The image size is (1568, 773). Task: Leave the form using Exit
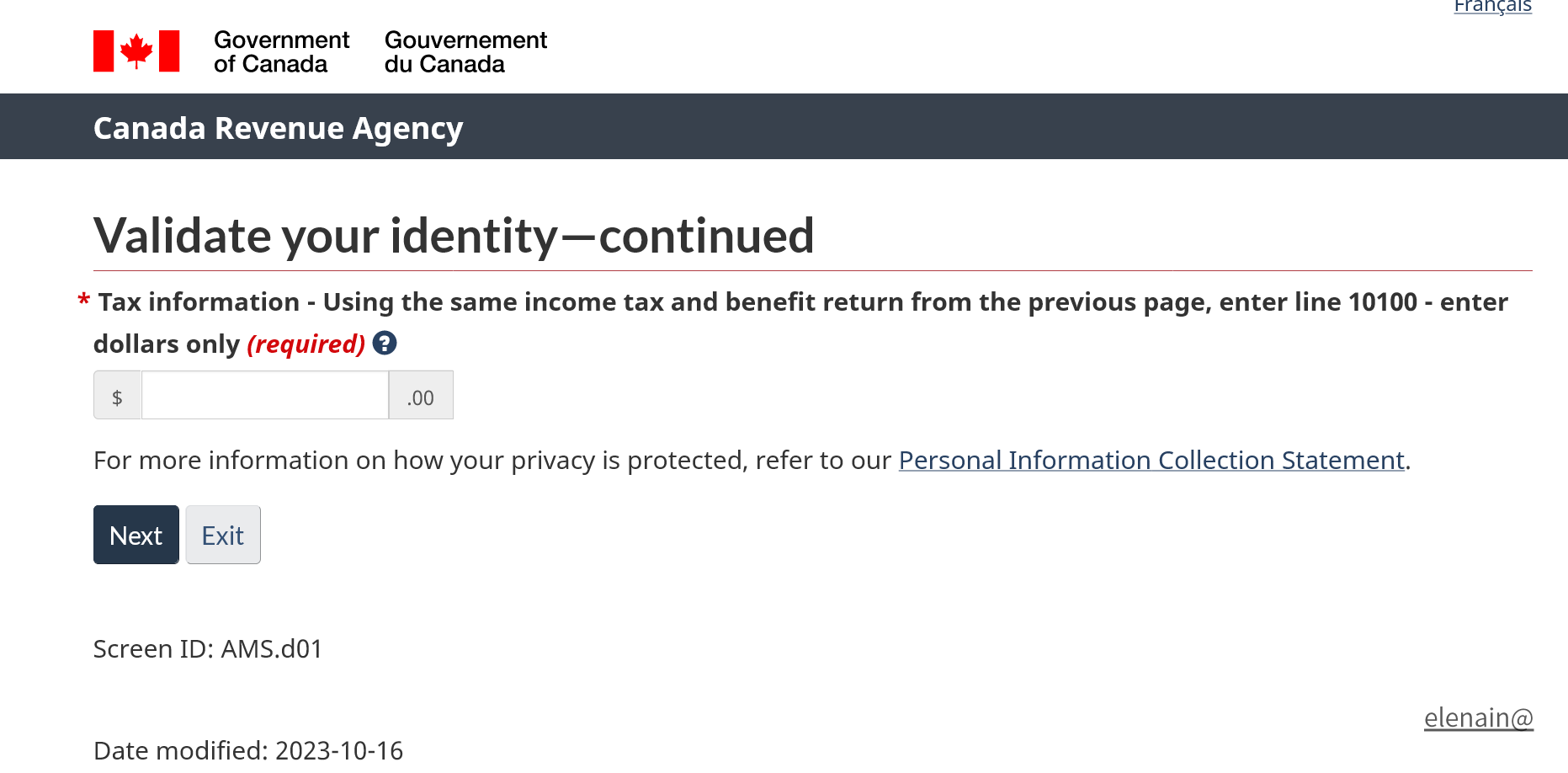[x=223, y=535]
